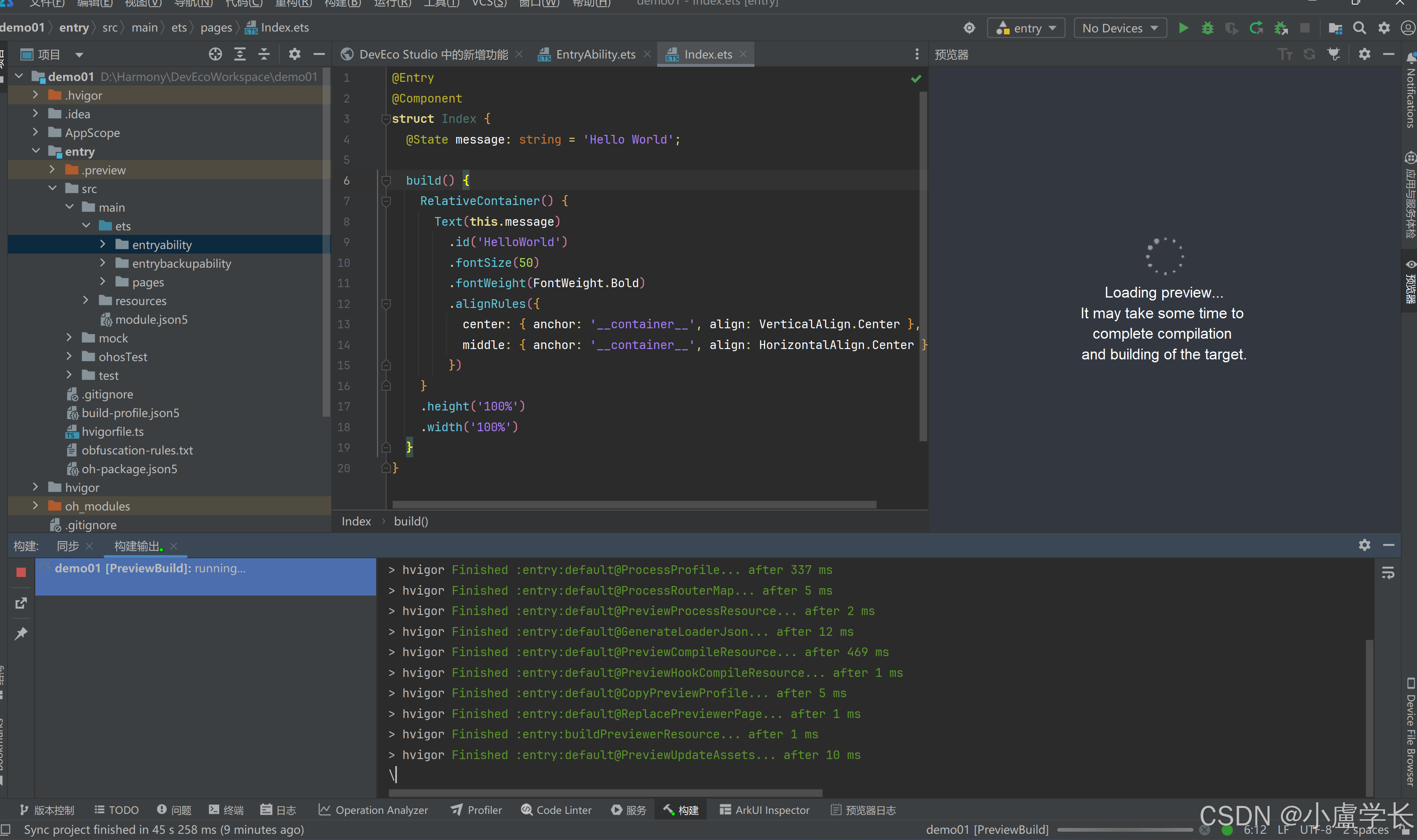
Task: Open the entry run configuration dropdown
Action: pyautogui.click(x=1026, y=28)
